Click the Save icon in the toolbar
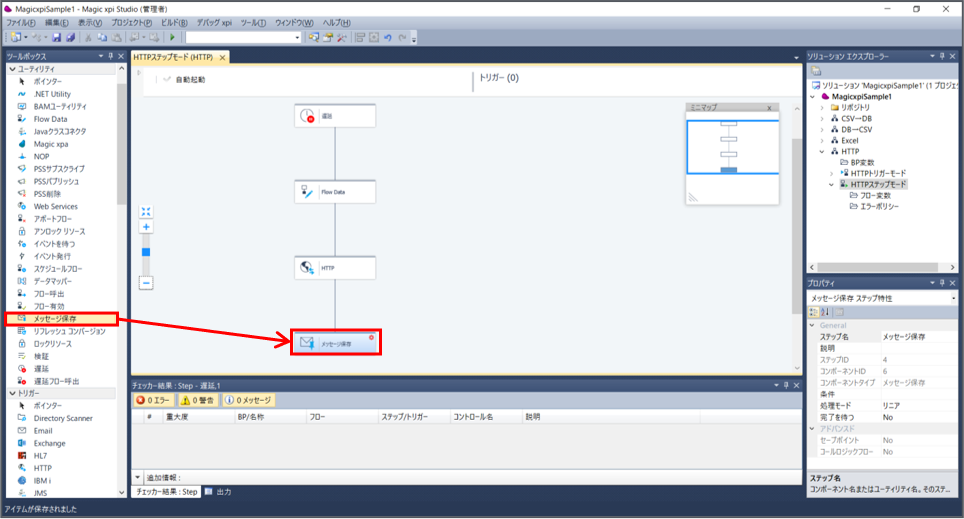 point(56,37)
